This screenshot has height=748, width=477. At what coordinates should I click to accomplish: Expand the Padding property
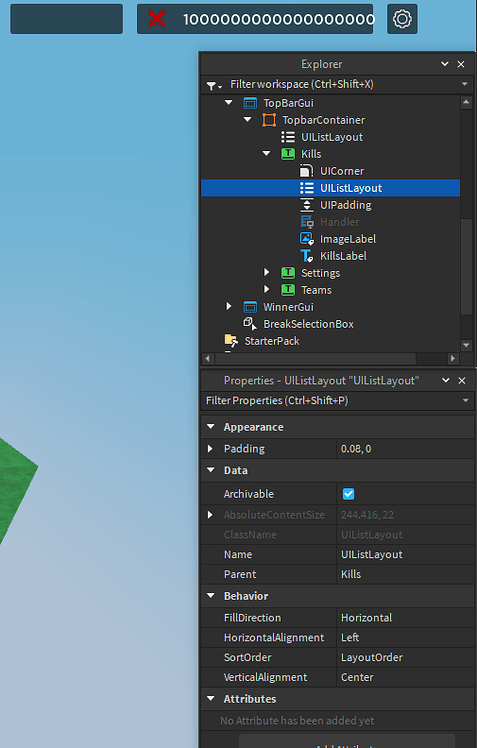[210, 448]
